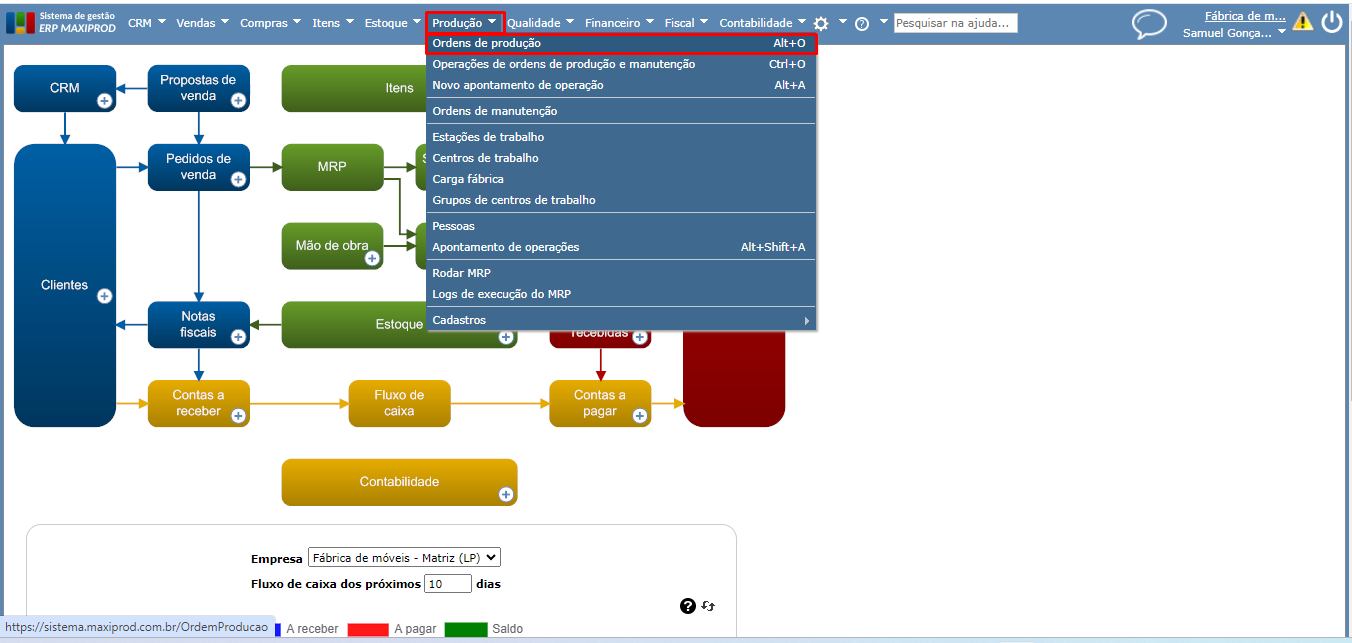Click the Contas a pagar flowchart box

coord(600,403)
